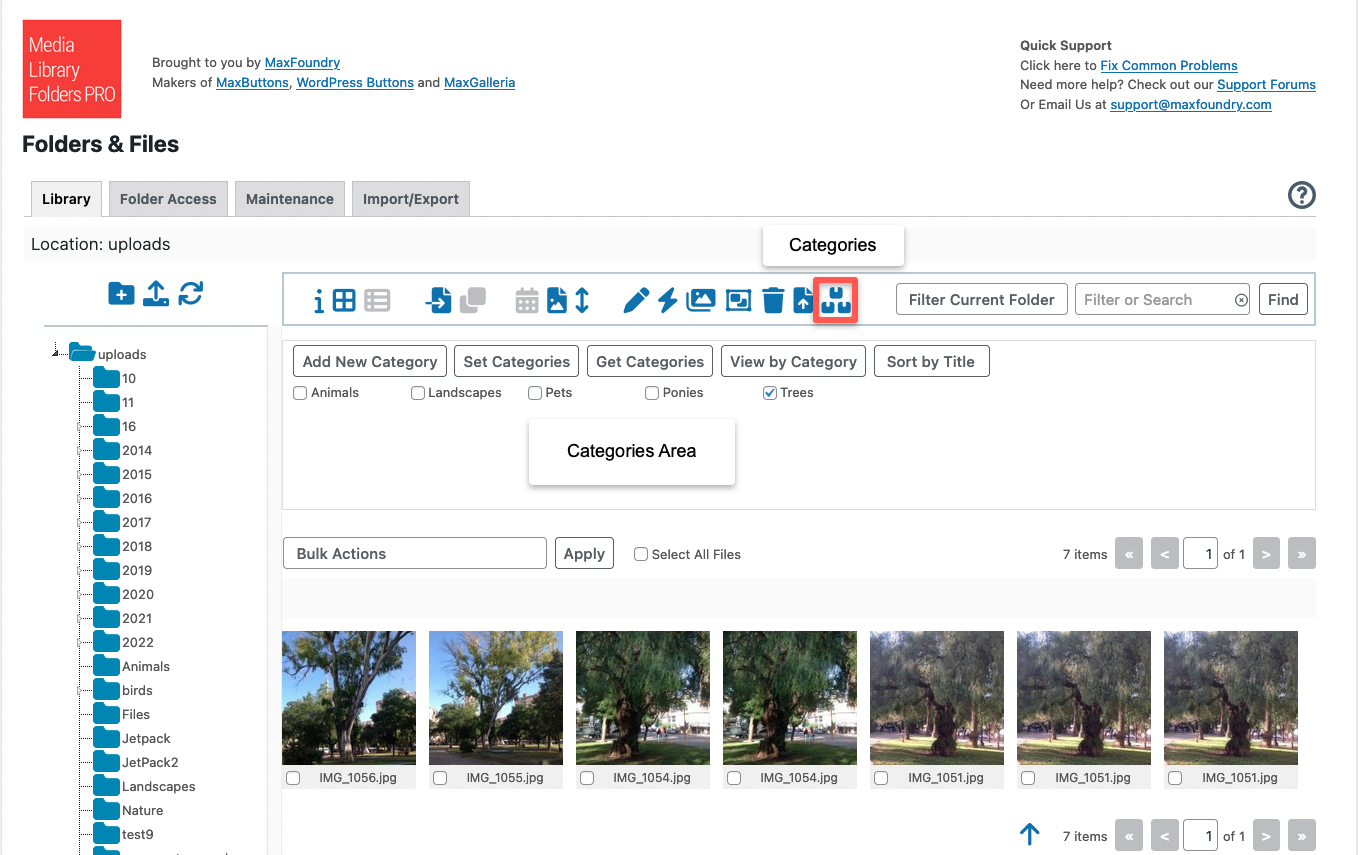This screenshot has width=1358, height=855.
Task: Check the Animals category checkbox
Action: 300,392
